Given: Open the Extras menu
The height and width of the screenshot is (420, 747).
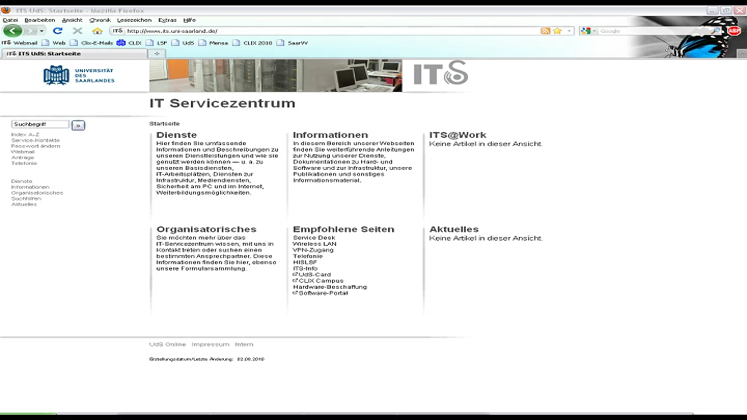Looking at the screenshot, I should pos(166,20).
